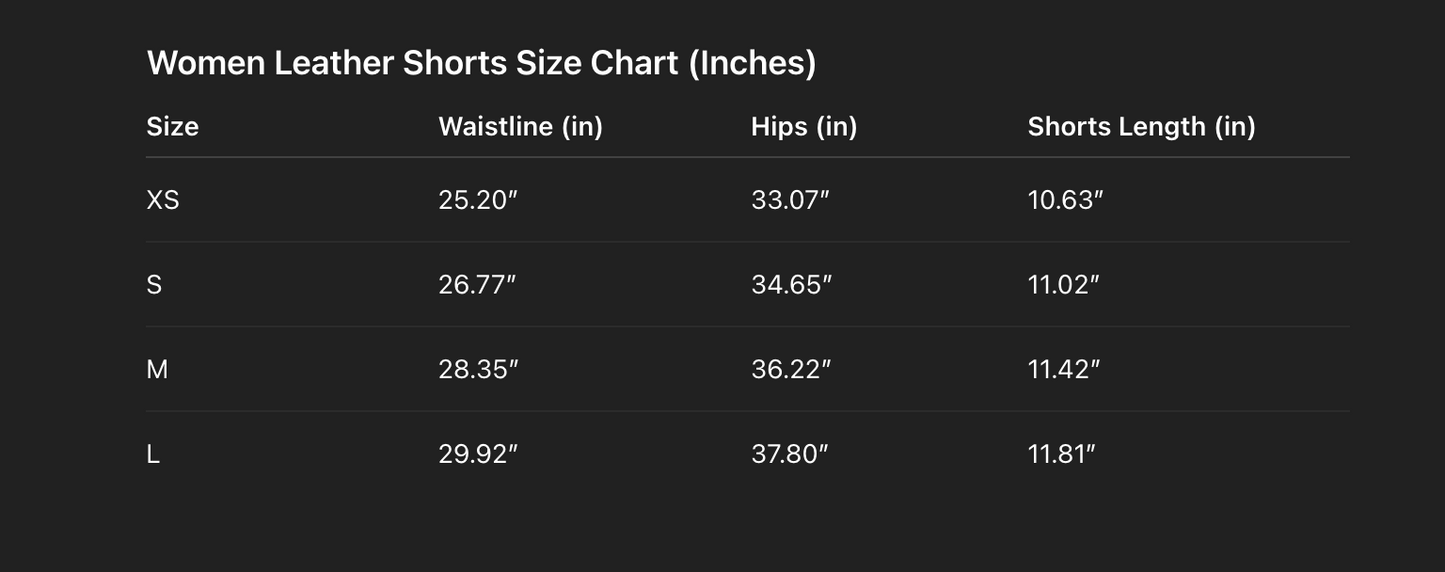Click the XS shorts length 10.63″
Screen dimensions: 1445x572
coord(1065,200)
